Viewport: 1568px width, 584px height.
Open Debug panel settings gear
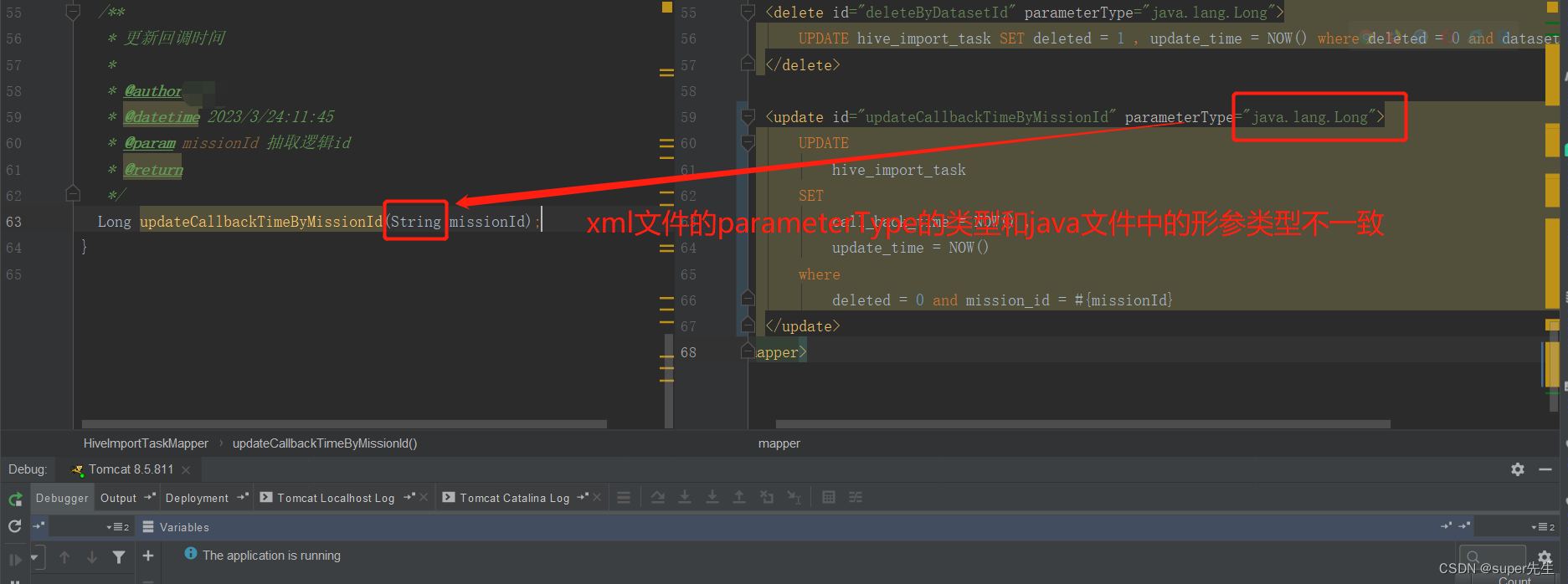point(1518,469)
